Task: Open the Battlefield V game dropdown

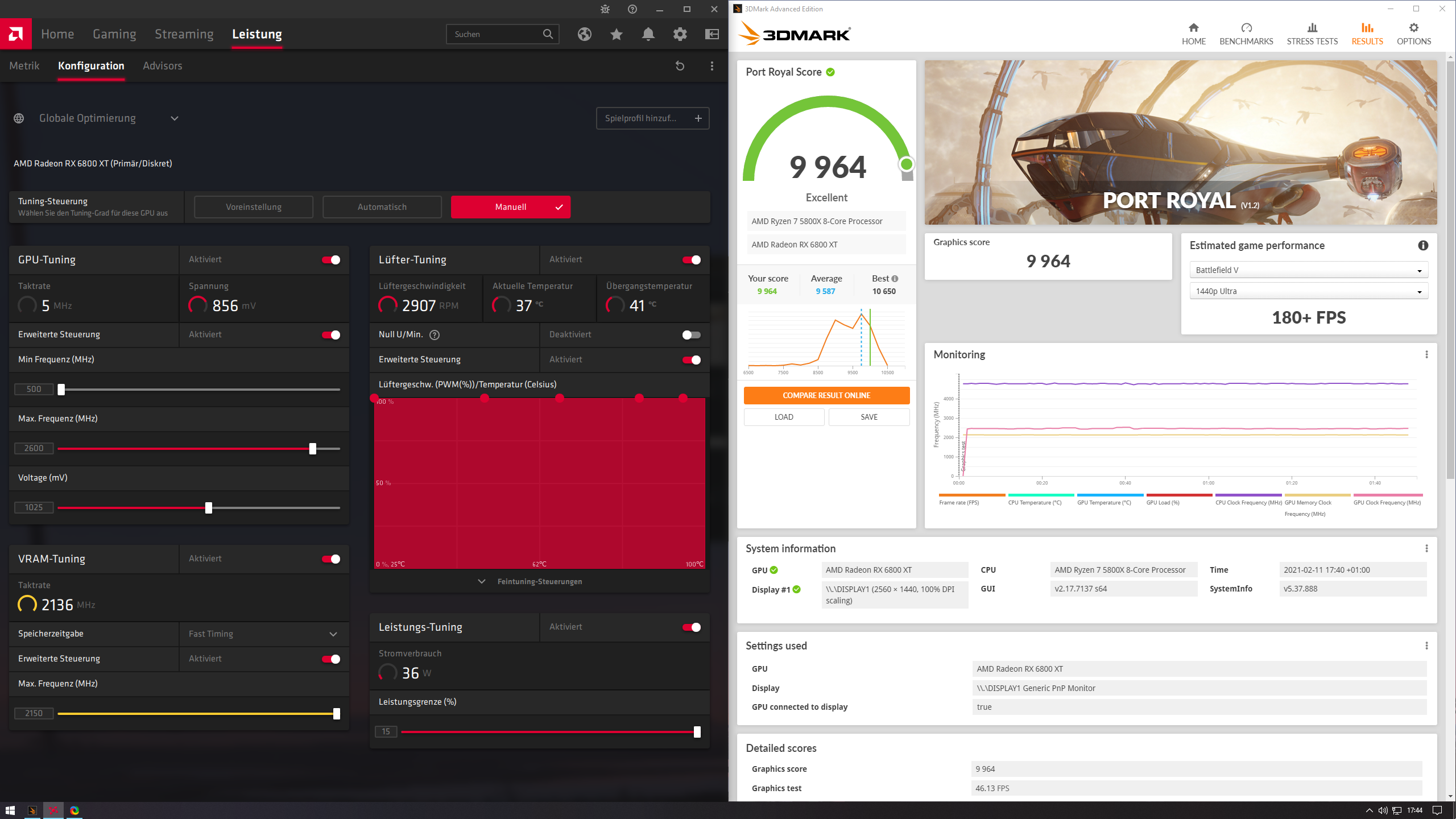Action: click(1308, 270)
